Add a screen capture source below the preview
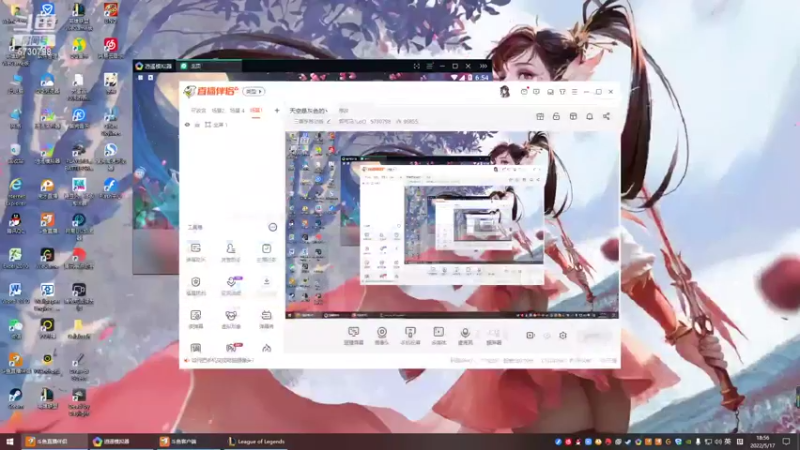This screenshot has width=800, height=450. [x=354, y=336]
